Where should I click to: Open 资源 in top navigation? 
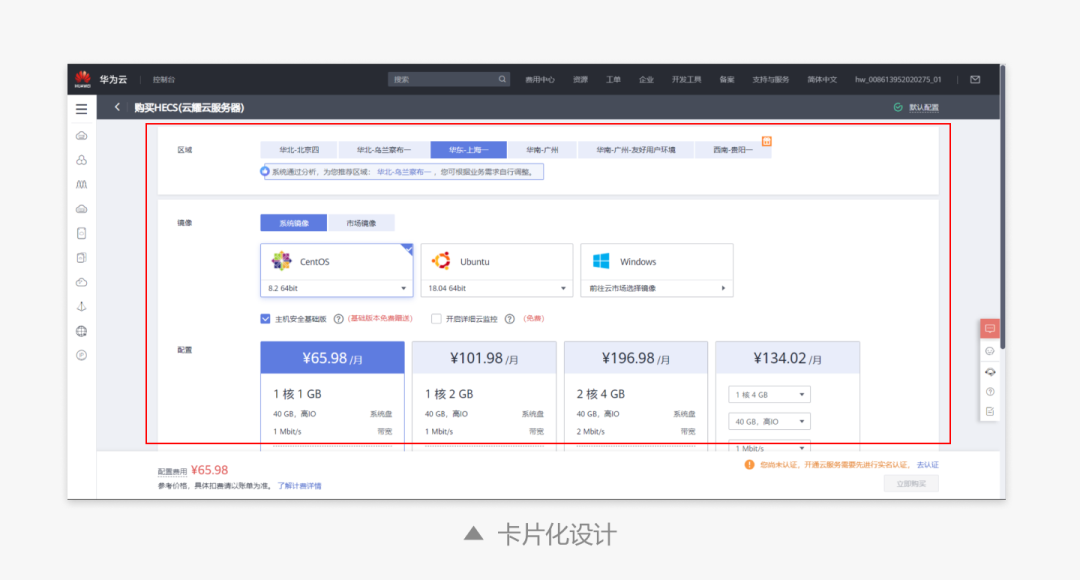[580, 79]
